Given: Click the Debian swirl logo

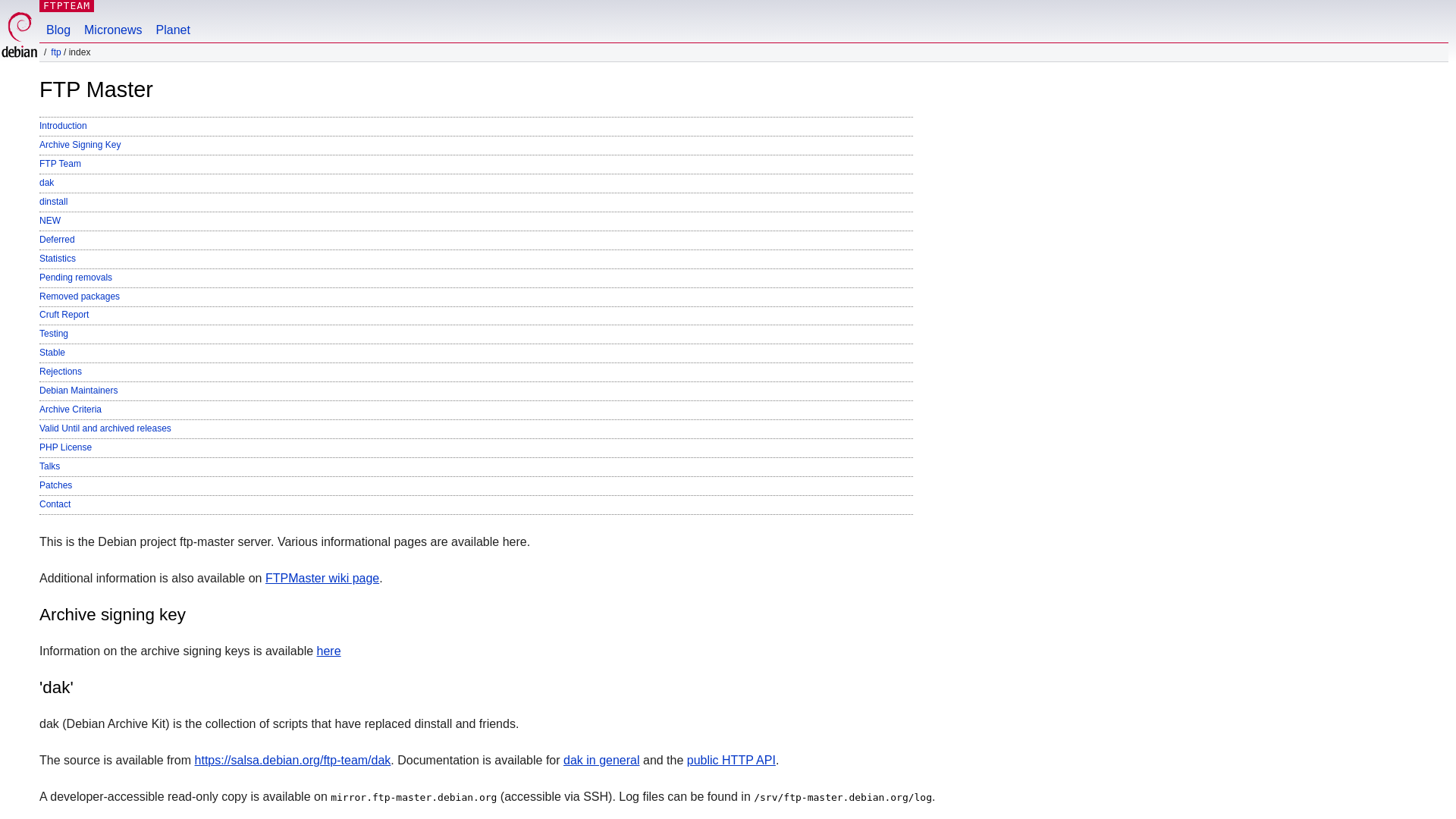Looking at the screenshot, I should [x=19, y=35].
